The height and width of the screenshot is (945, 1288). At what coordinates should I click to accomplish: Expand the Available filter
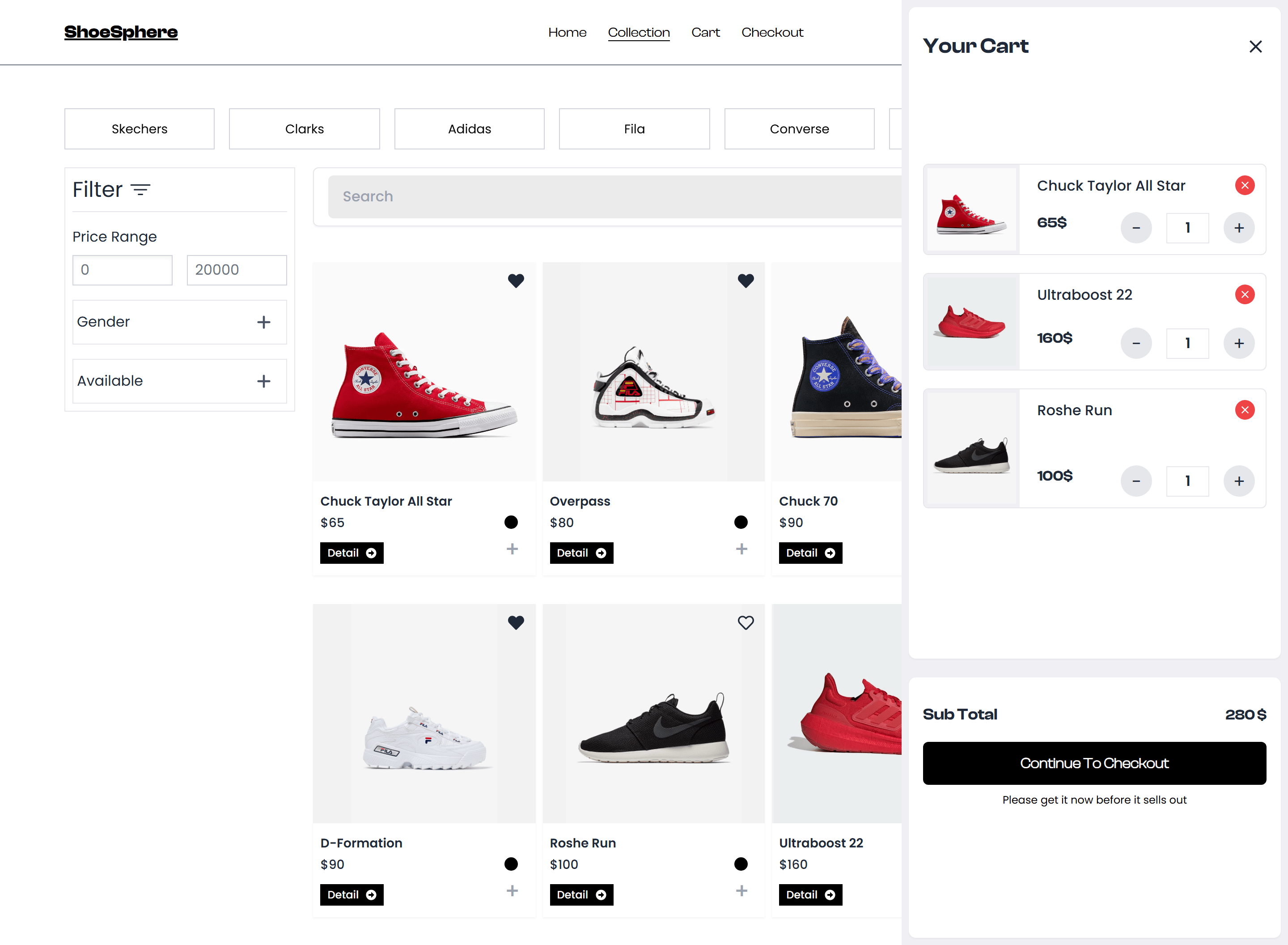coord(179,381)
